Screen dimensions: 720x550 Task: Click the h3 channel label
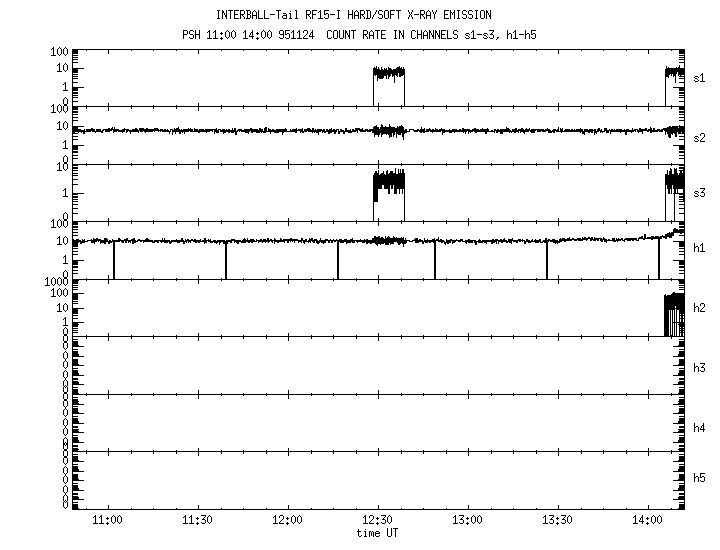pos(700,368)
